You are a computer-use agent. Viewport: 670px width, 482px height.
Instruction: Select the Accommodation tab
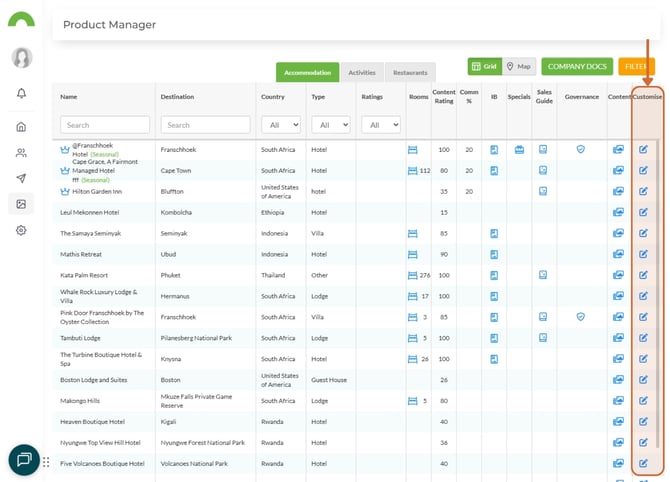(308, 73)
